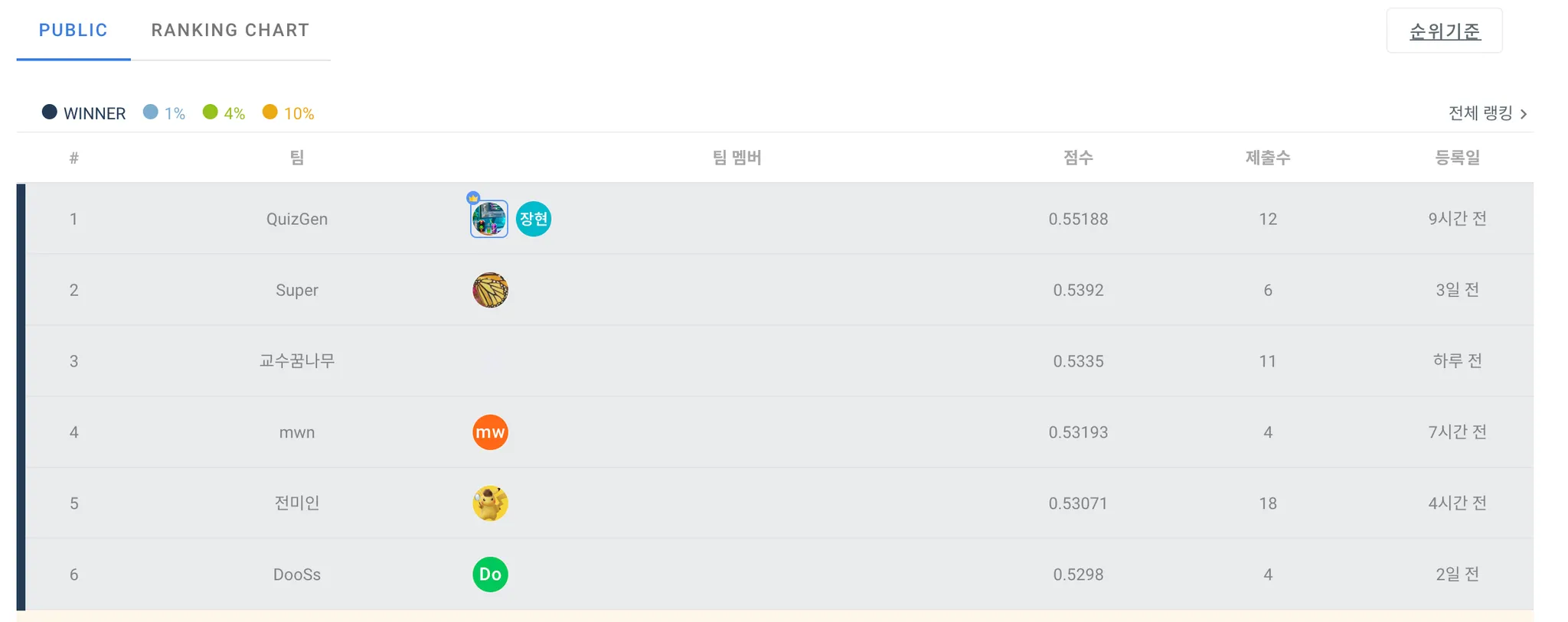Open the 순위기준 ranking criteria button
Screen dimensions: 1568x622
click(1445, 31)
